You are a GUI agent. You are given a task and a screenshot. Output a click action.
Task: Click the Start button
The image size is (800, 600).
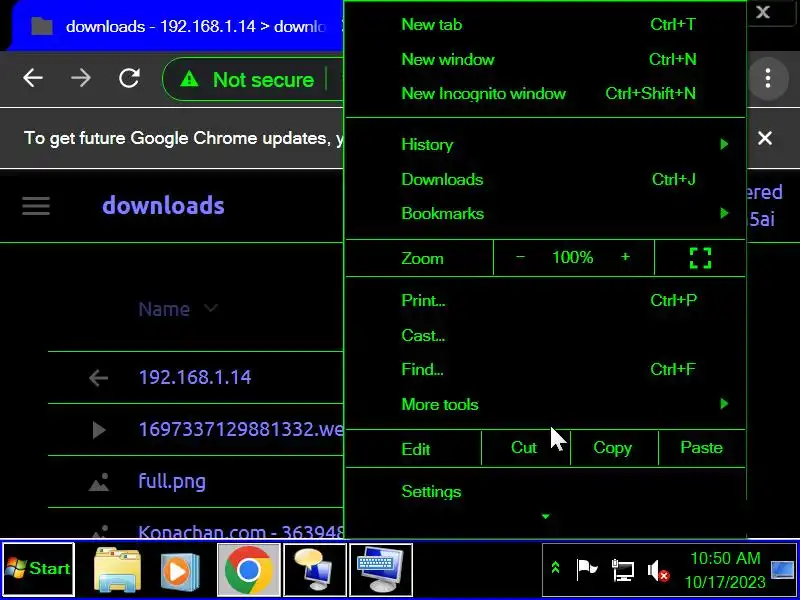[x=38, y=569]
